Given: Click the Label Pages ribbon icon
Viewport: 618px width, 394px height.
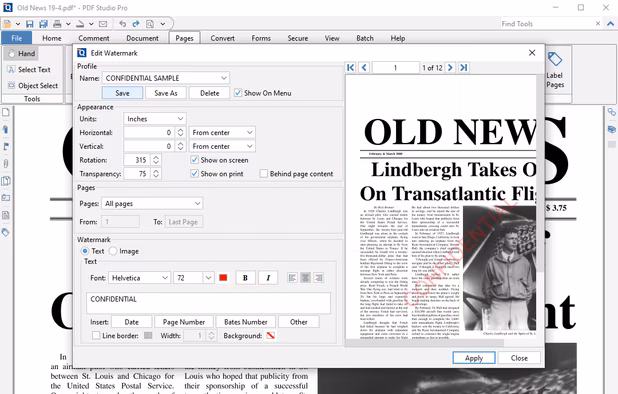Looking at the screenshot, I should 555,70.
